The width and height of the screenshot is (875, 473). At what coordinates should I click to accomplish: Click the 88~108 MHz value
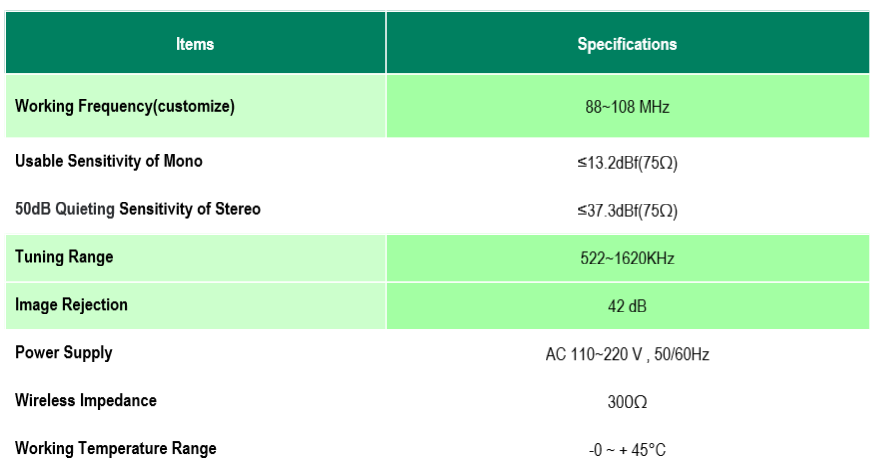[627, 106]
